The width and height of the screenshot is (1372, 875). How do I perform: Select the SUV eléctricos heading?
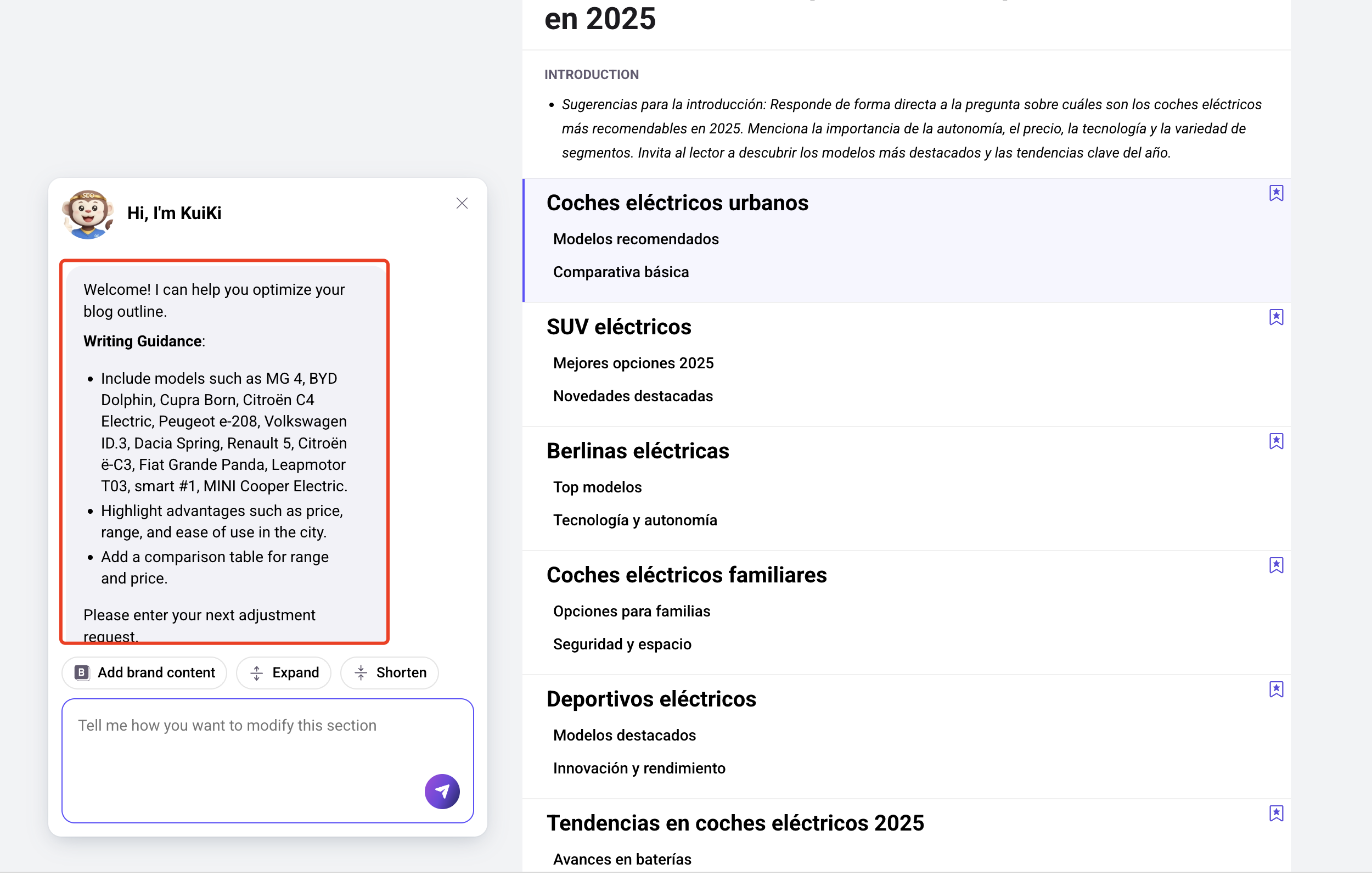point(618,327)
